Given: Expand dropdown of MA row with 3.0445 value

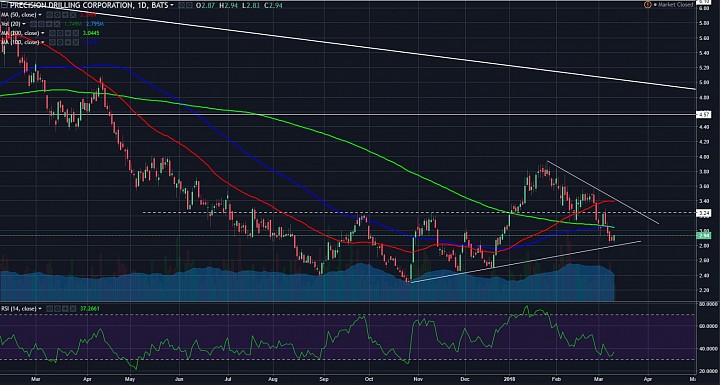Looking at the screenshot, I should click(x=43, y=33).
